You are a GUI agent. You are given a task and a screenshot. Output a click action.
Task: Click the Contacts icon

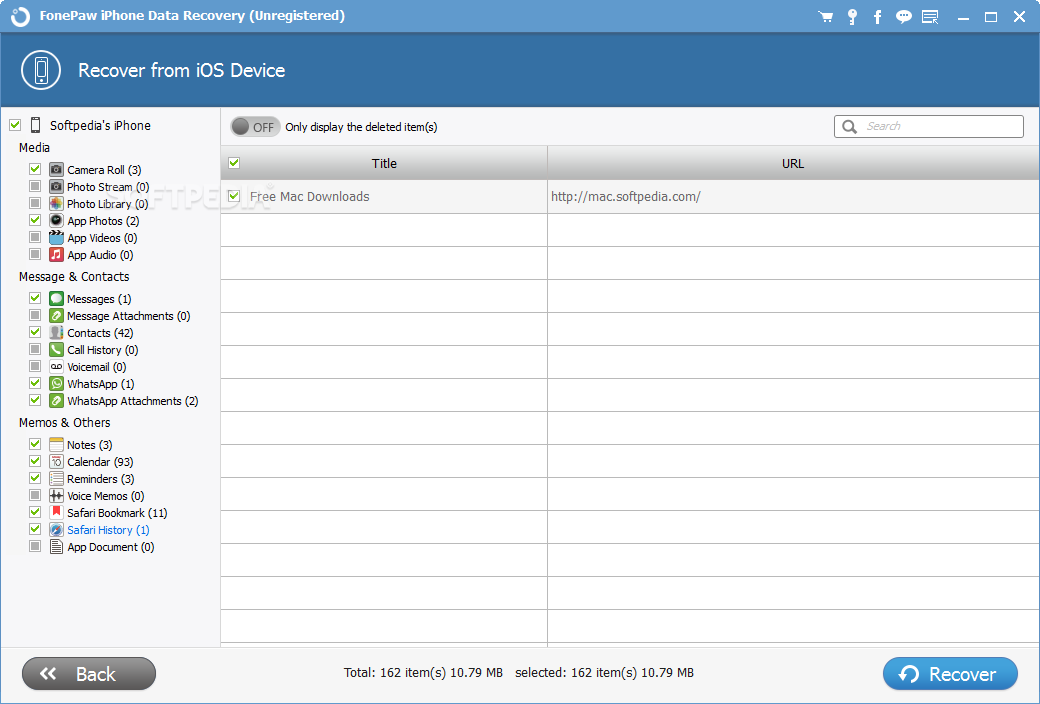click(x=56, y=332)
